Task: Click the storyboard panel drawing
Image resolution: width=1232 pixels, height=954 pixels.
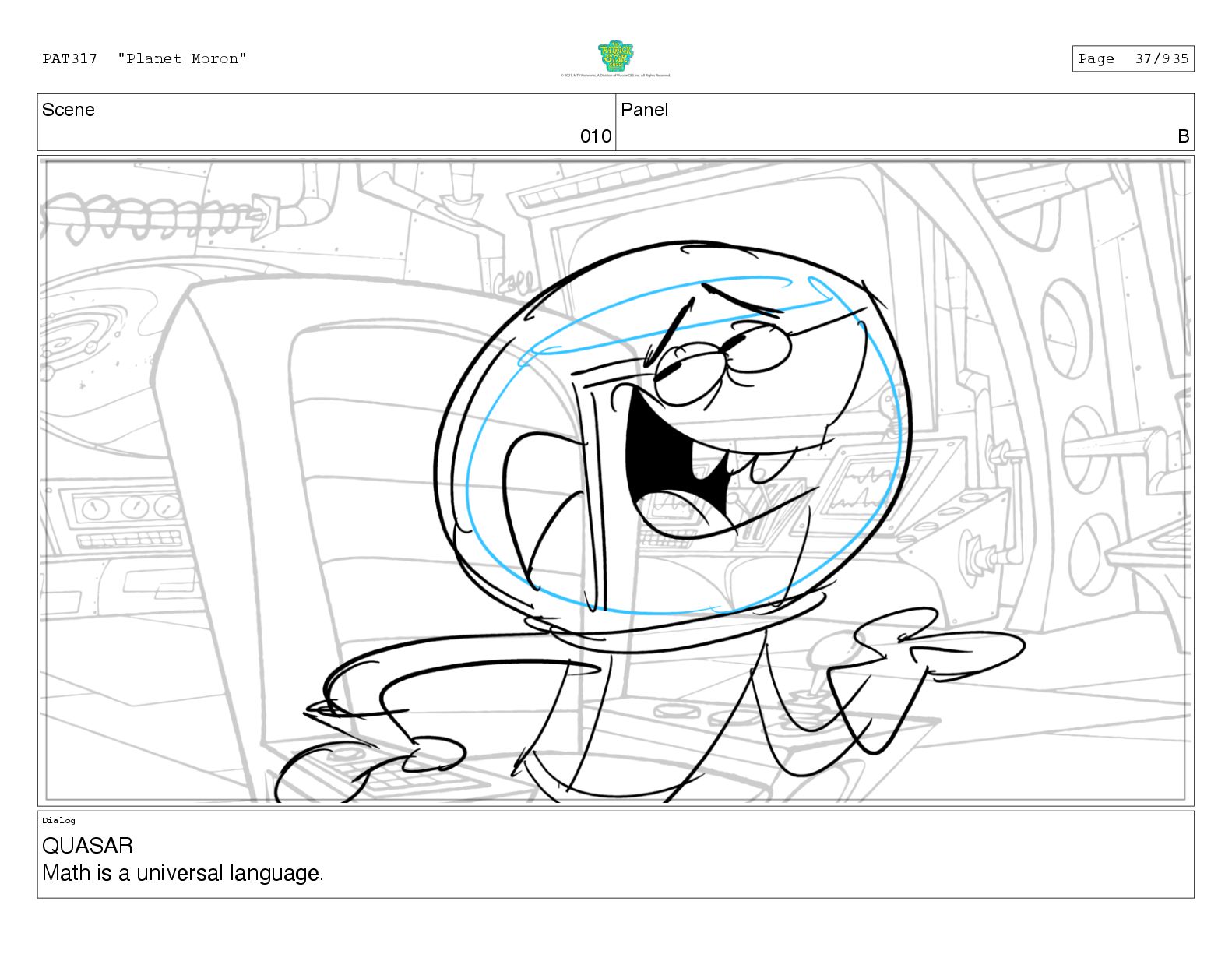Action: pos(615,481)
